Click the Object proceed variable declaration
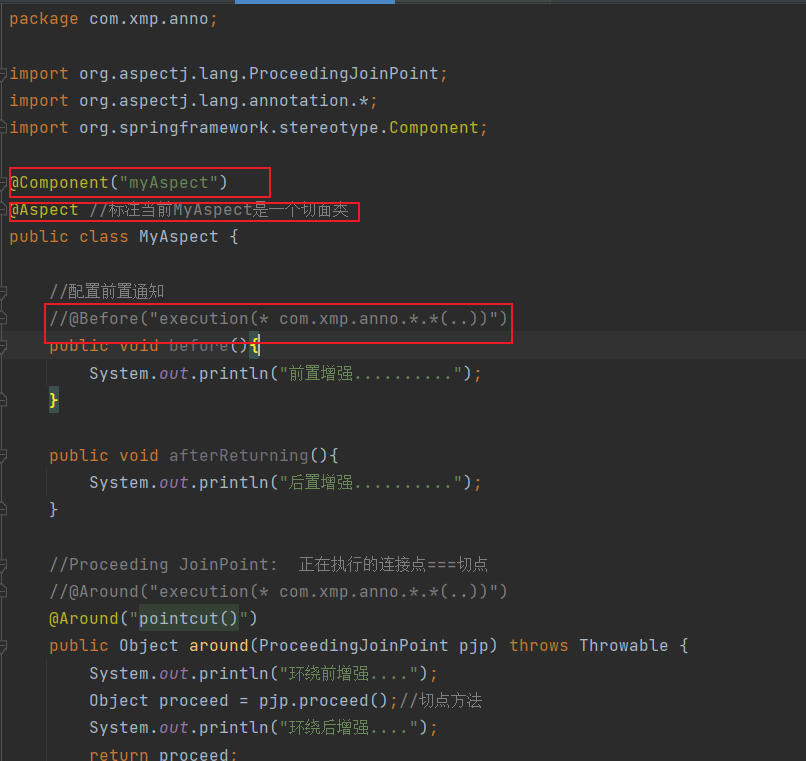The image size is (806, 761). click(159, 701)
